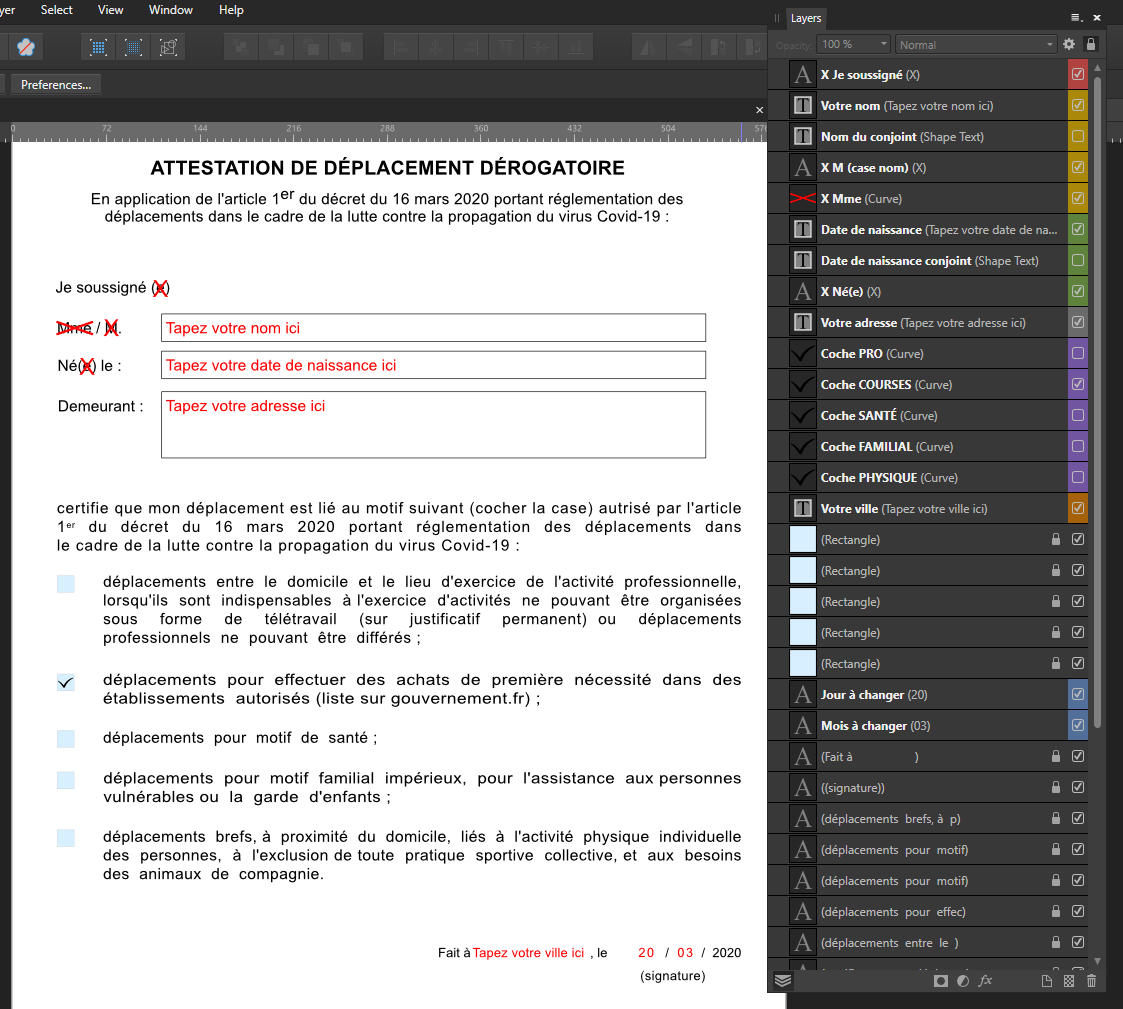Show the Coche FAMILIAL layer
The height and width of the screenshot is (1009, 1123).
pyautogui.click(x=1078, y=446)
